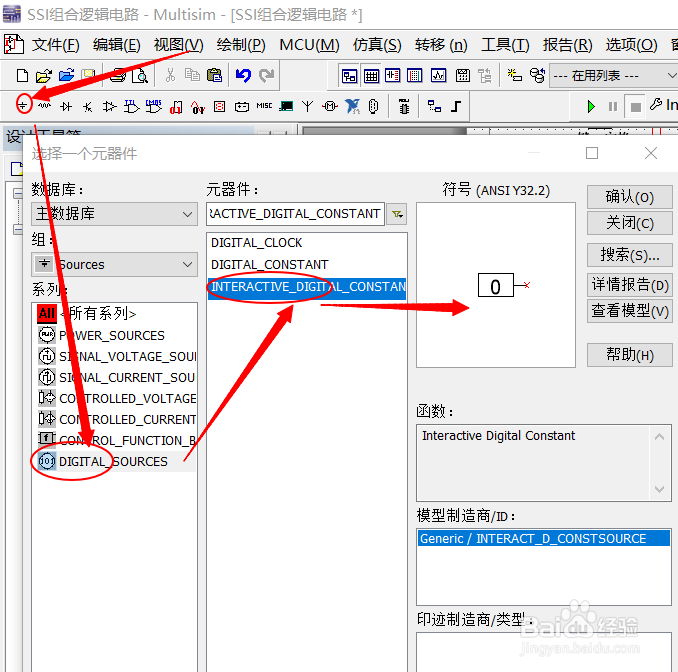The image size is (678, 672).
Task: Select POWER_SOURCES family
Action: (x=117, y=335)
